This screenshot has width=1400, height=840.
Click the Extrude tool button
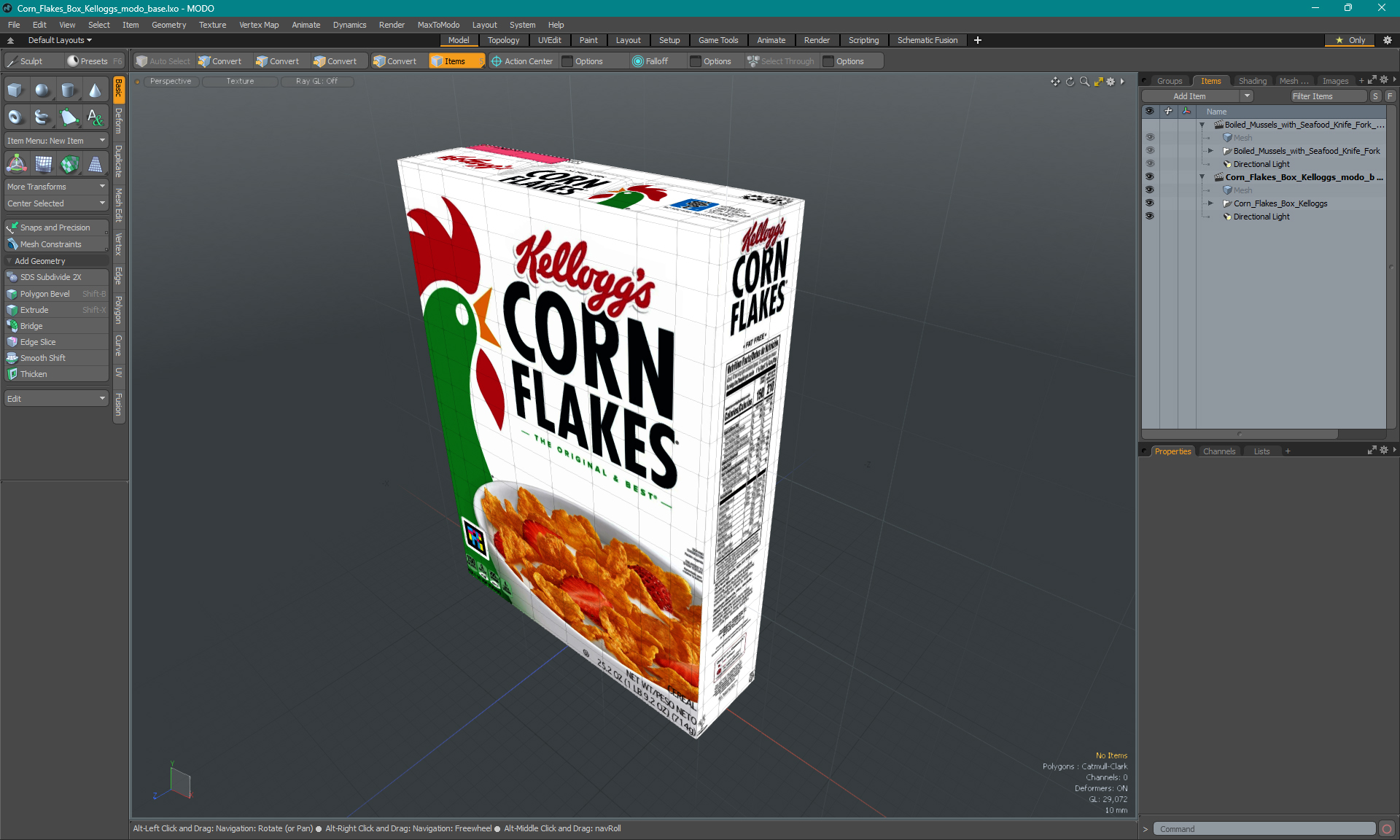point(56,310)
